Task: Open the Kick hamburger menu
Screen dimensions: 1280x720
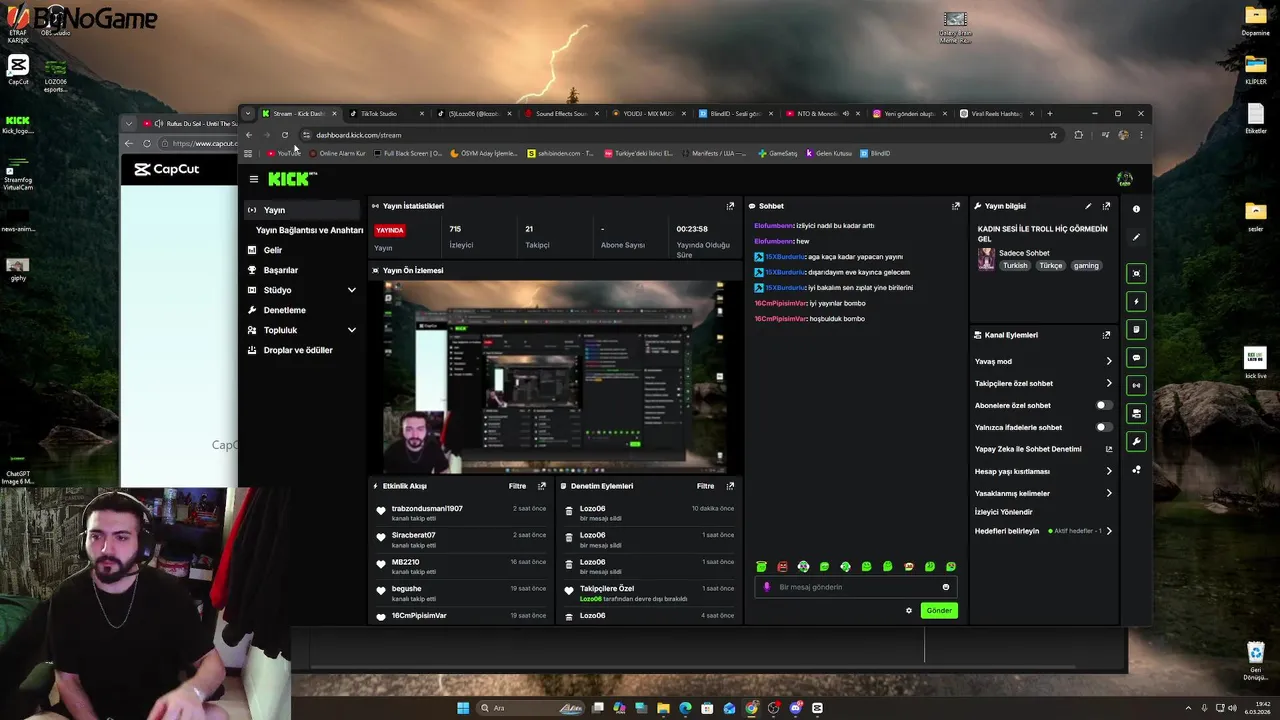Action: [254, 179]
